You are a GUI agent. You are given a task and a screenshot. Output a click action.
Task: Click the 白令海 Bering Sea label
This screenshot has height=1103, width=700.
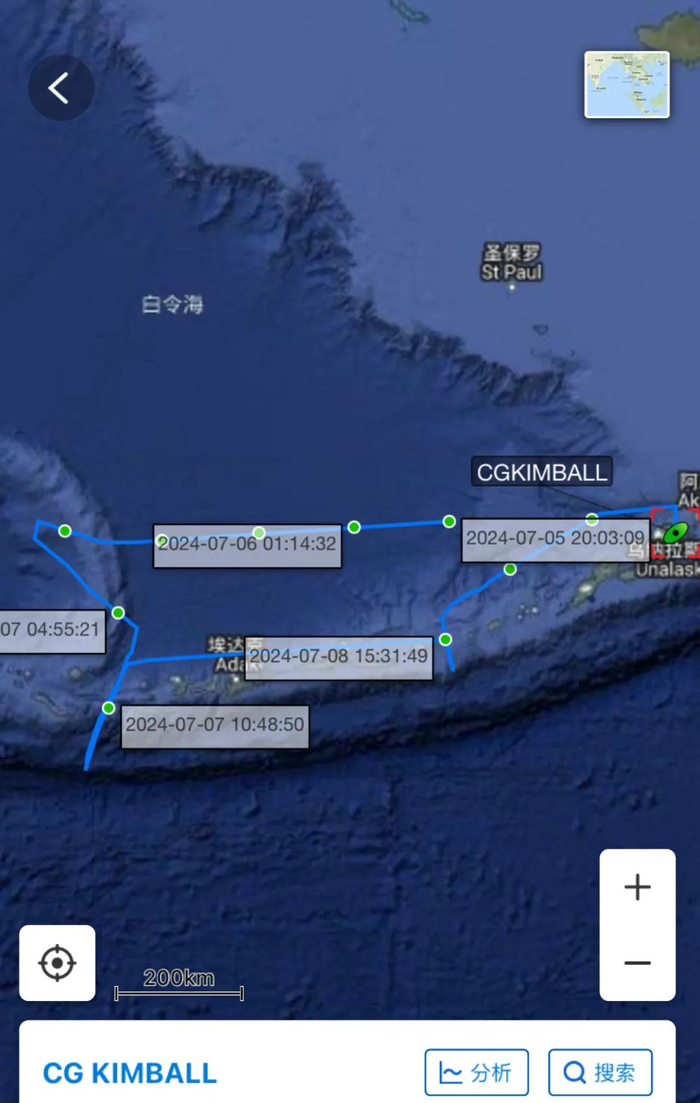[x=172, y=305]
